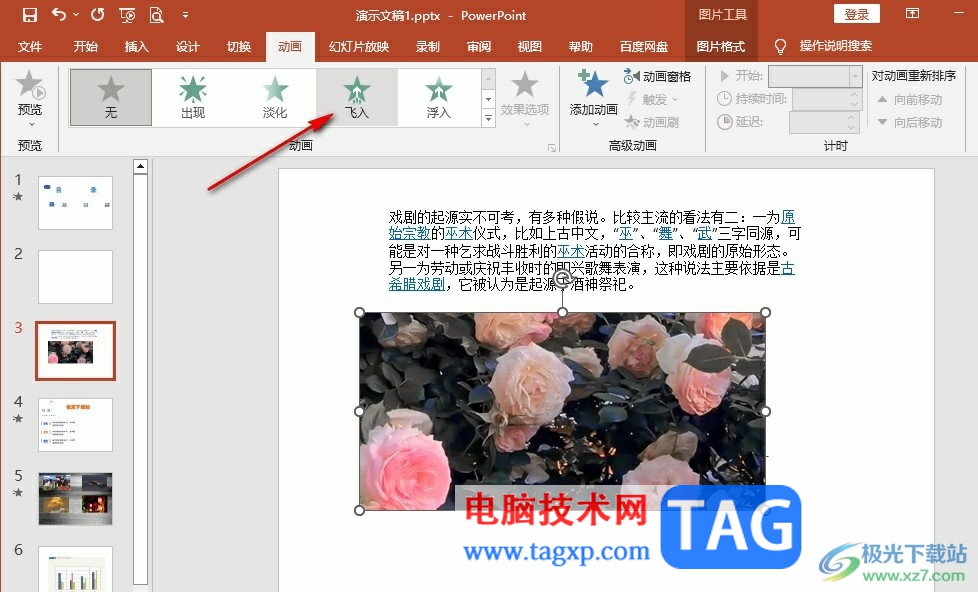The image size is (978, 592).
Task: Click slide panel scrollbar up arrow
Action: (x=140, y=167)
